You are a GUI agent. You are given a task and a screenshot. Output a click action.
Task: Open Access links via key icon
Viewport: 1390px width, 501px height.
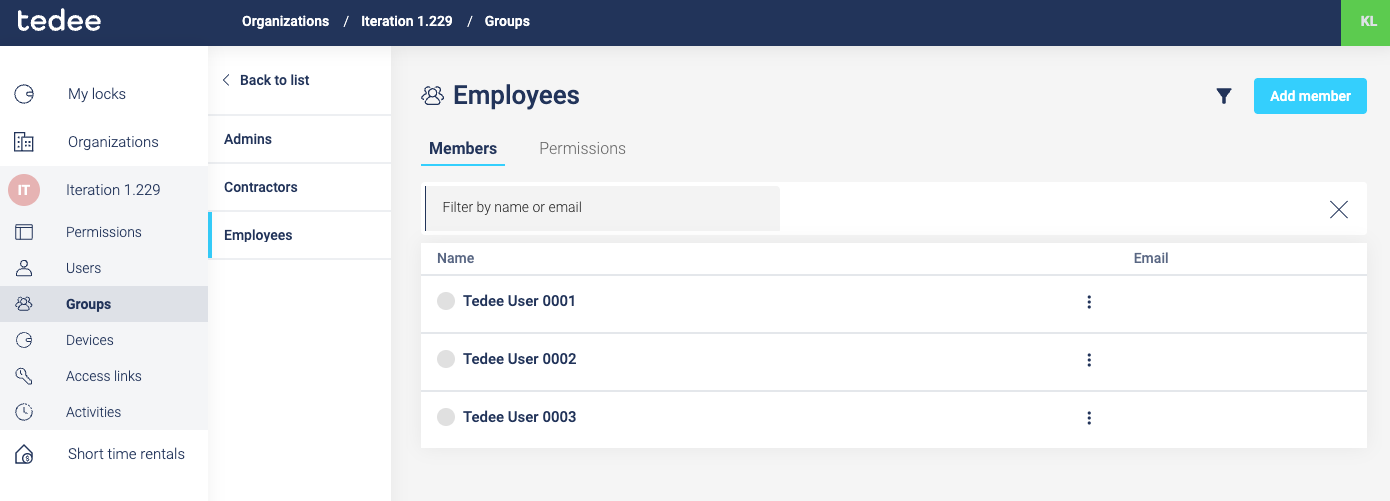click(x=24, y=376)
